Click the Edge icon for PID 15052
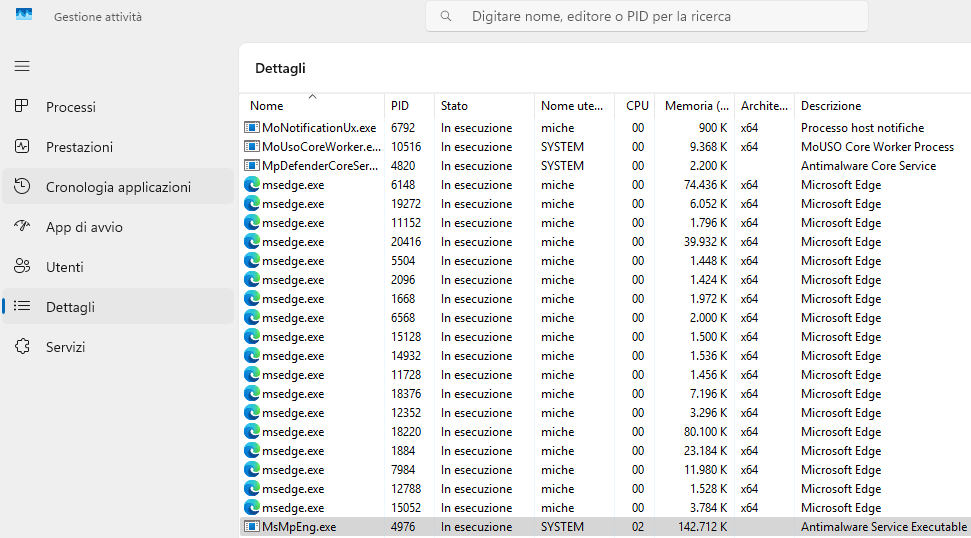Viewport: 971px width, 538px height. [251, 508]
